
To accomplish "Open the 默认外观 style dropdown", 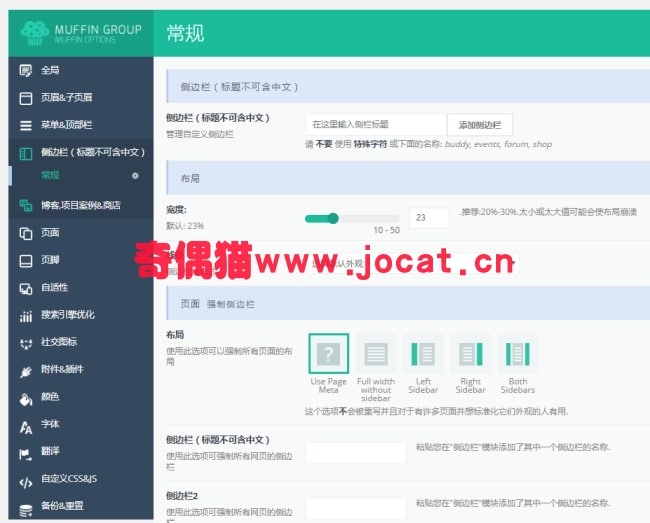I will [x=413, y=263].
